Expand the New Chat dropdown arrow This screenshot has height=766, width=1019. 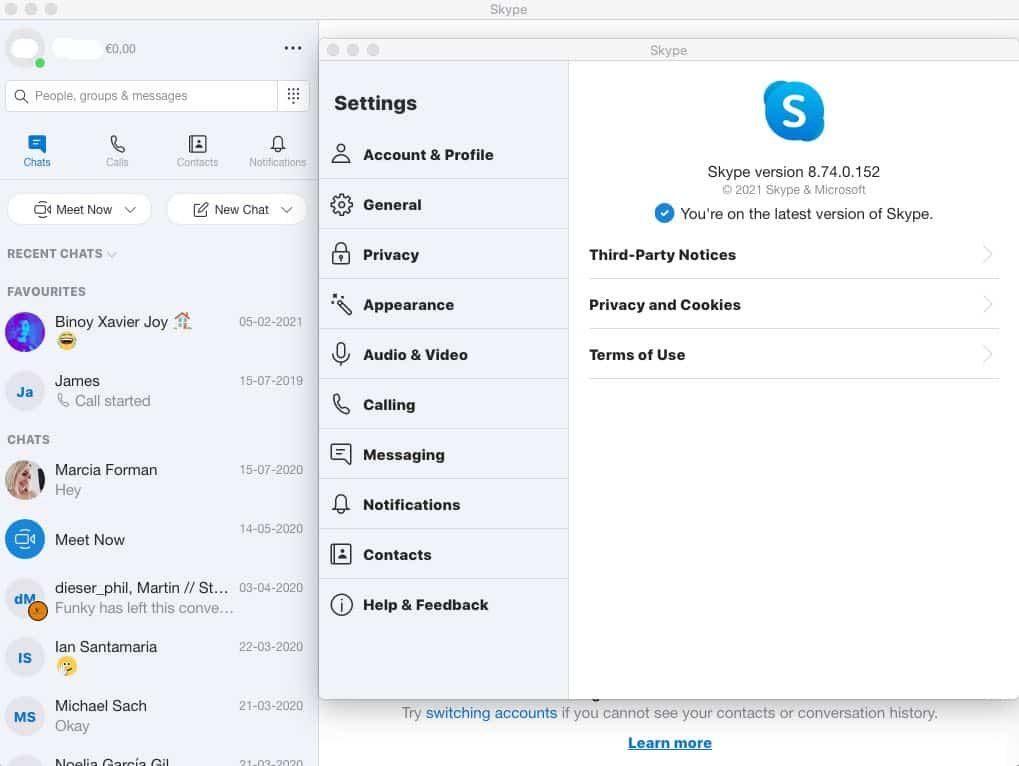[x=287, y=210]
